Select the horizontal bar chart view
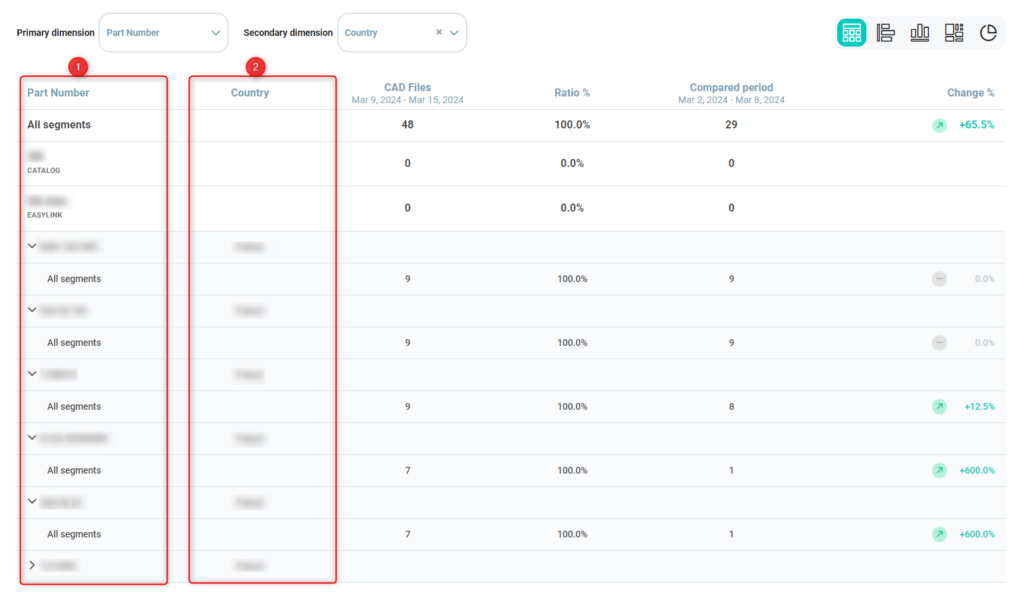 coord(885,33)
